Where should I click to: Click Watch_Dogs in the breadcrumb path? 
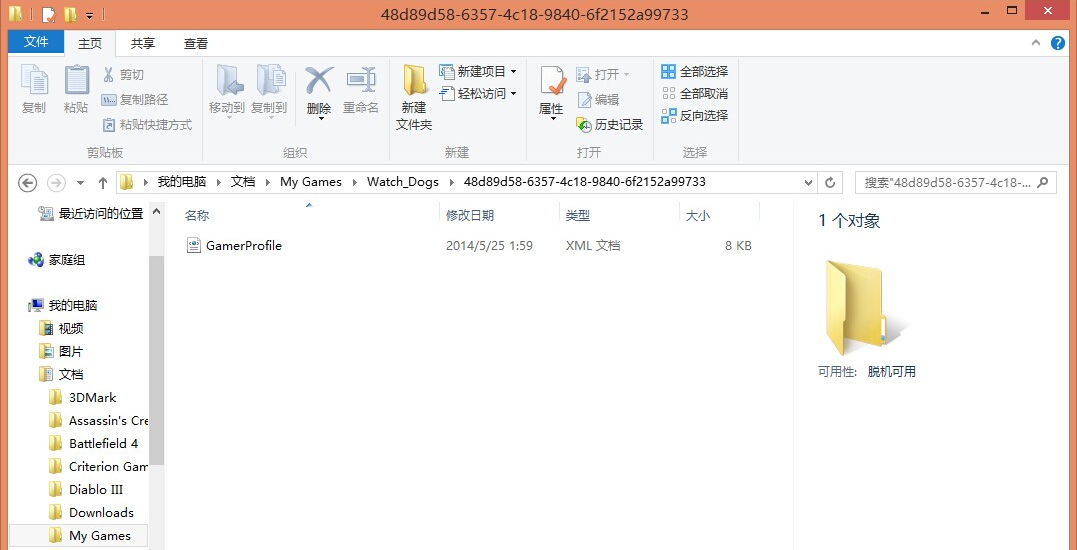tap(403, 182)
